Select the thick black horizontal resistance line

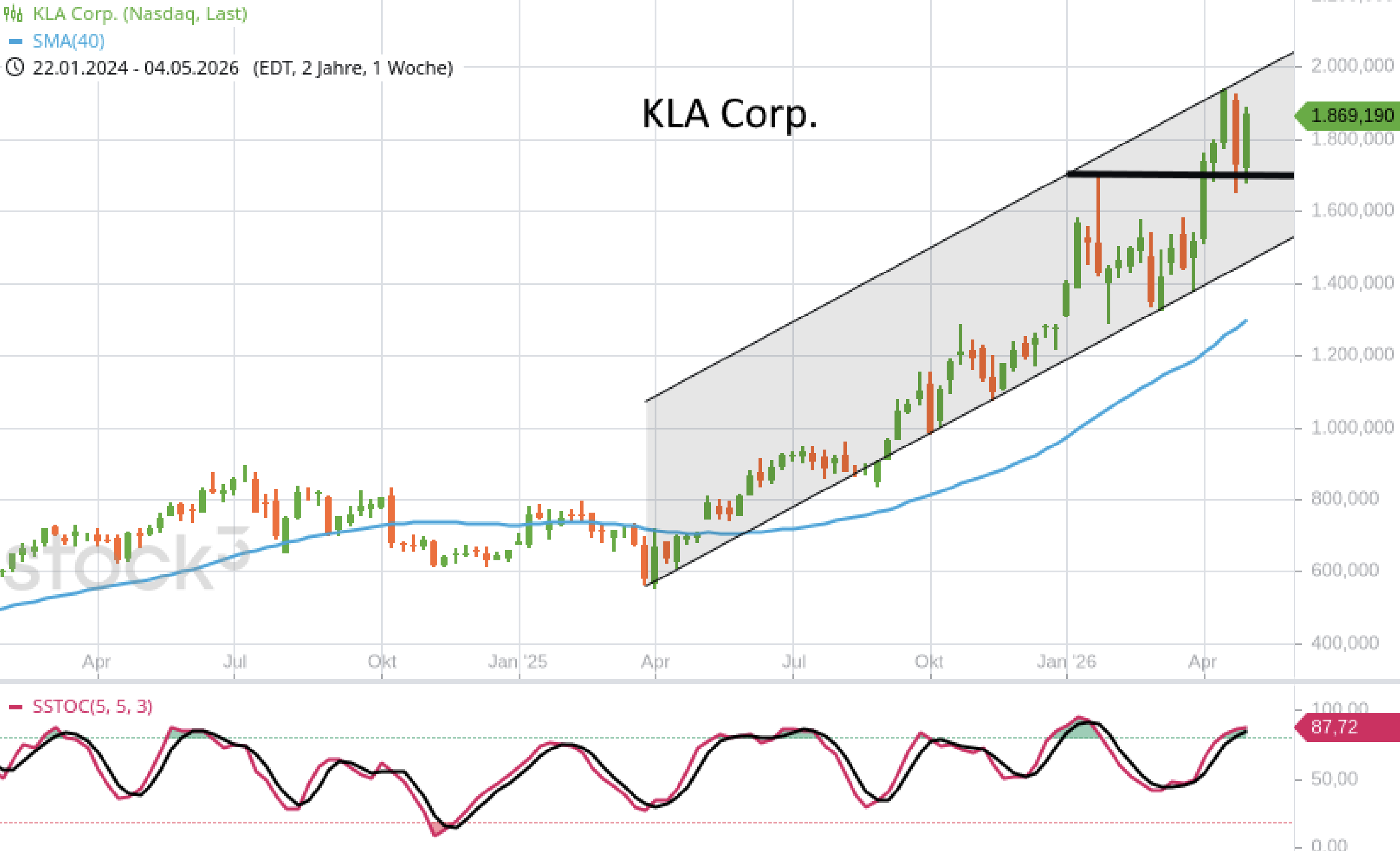[1180, 175]
